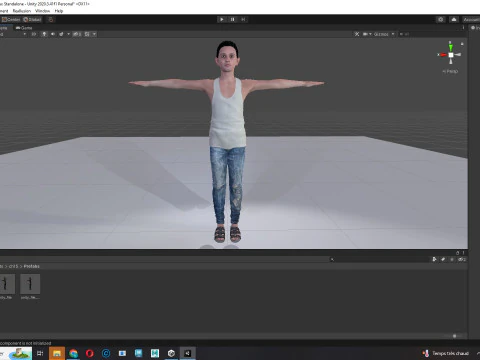Toggle the Center pivot mode button
Image resolution: width=480 pixels, height=360 pixels.
tap(11, 20)
